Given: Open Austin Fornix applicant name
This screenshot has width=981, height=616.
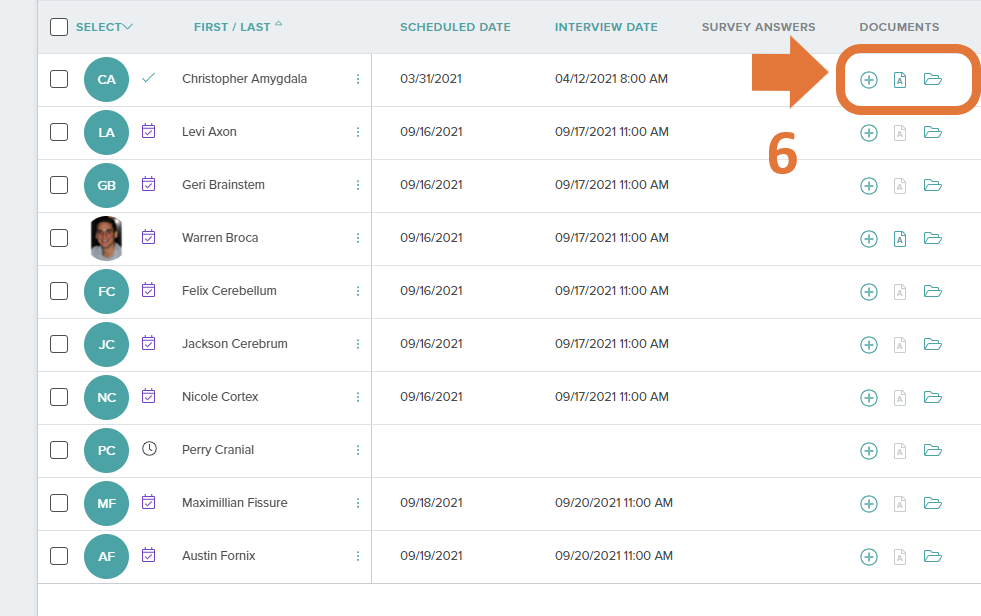Looking at the screenshot, I should [x=218, y=556].
